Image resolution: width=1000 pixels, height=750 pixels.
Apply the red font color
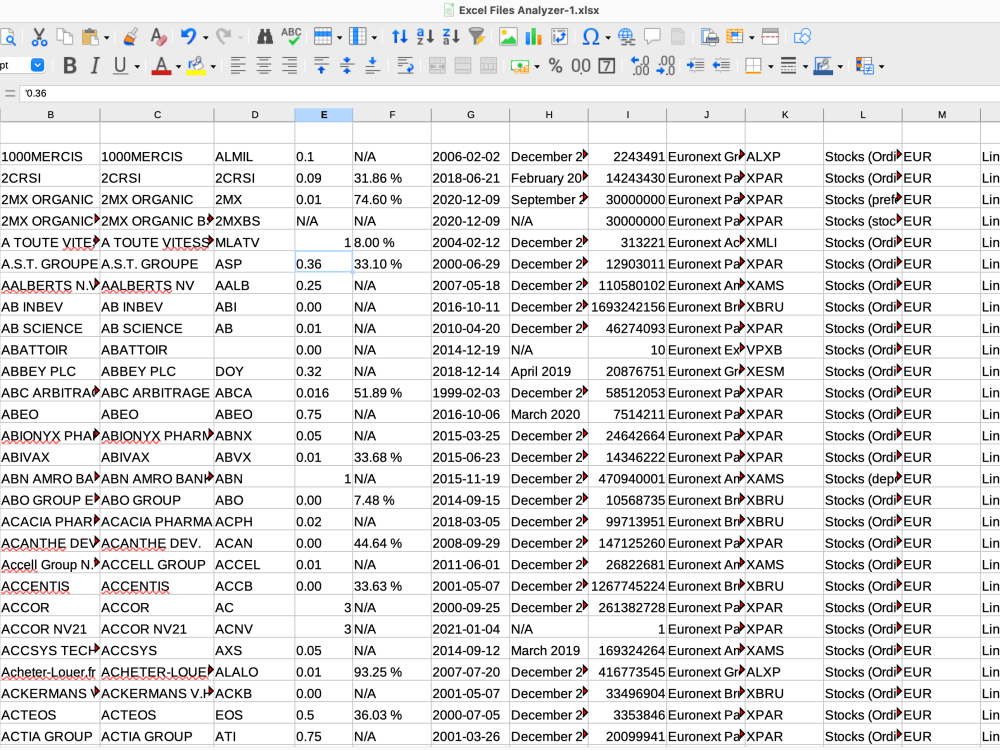161,66
